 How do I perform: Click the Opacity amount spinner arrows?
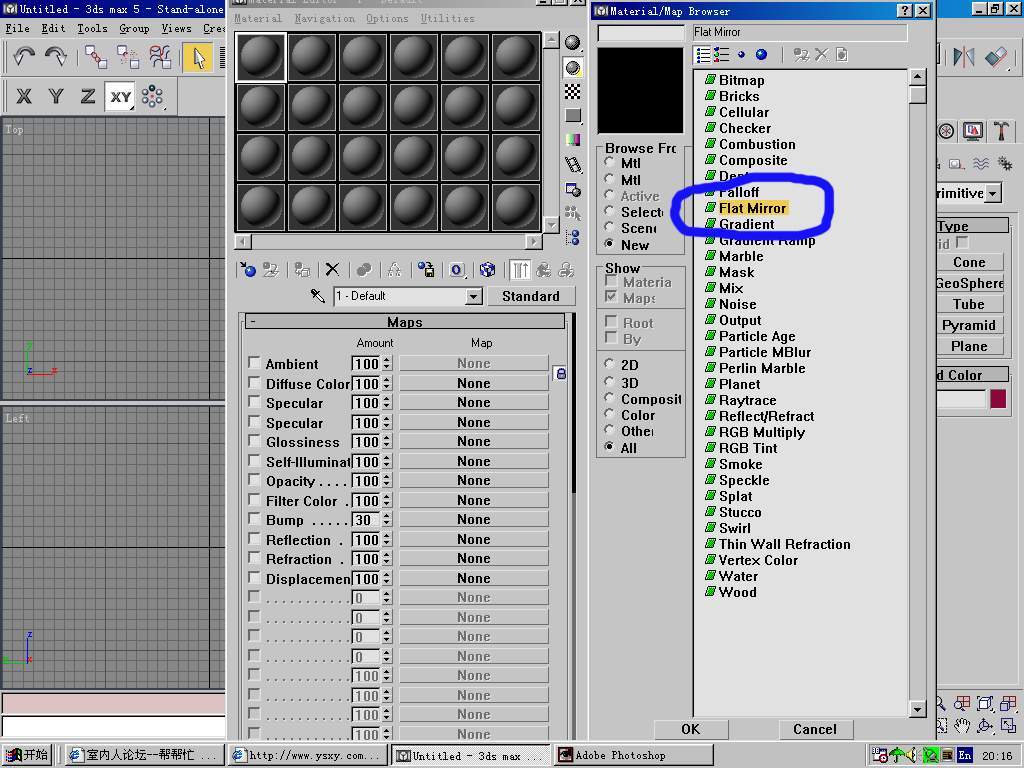tap(387, 481)
